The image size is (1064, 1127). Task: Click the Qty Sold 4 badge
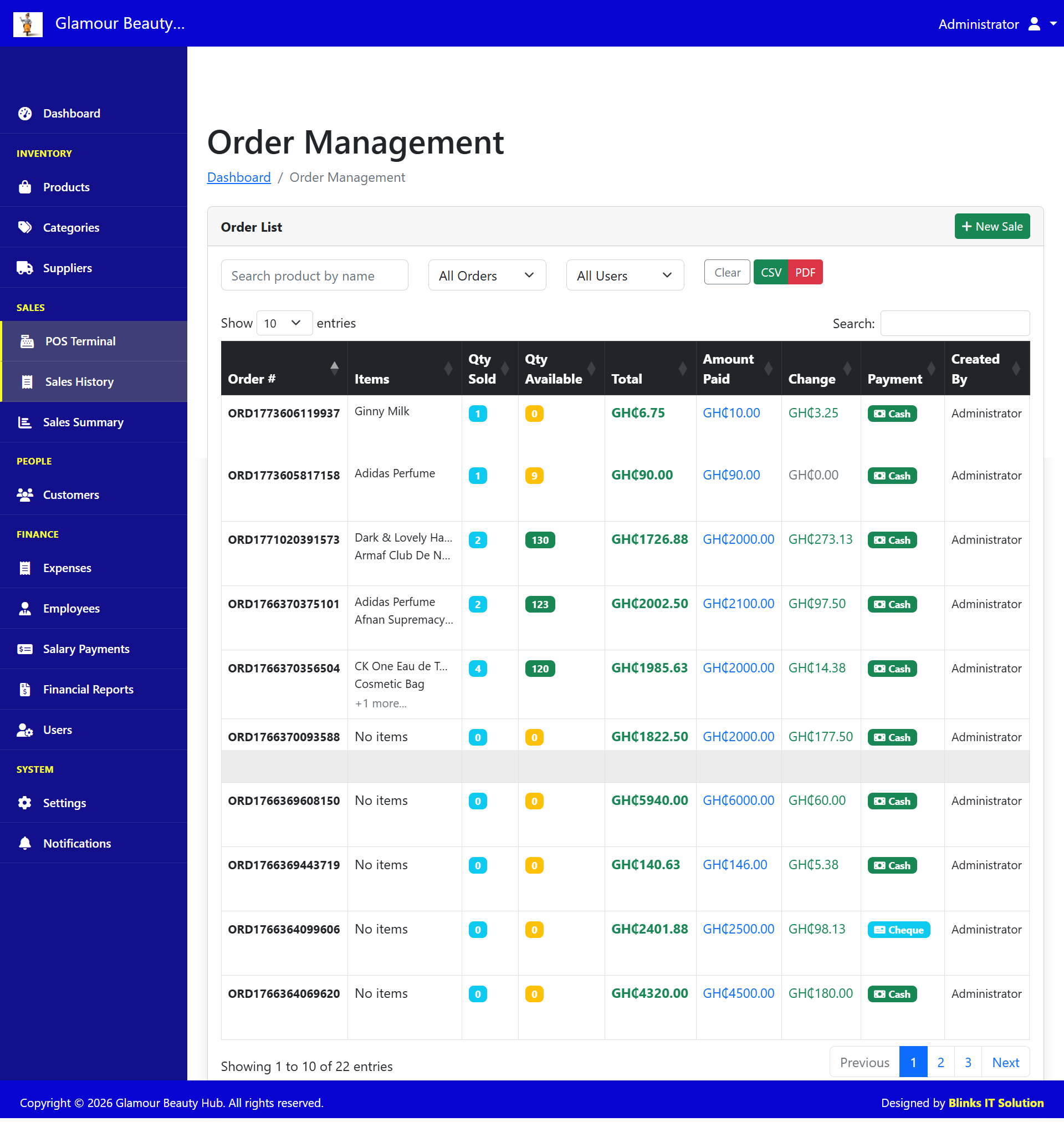tap(478, 669)
